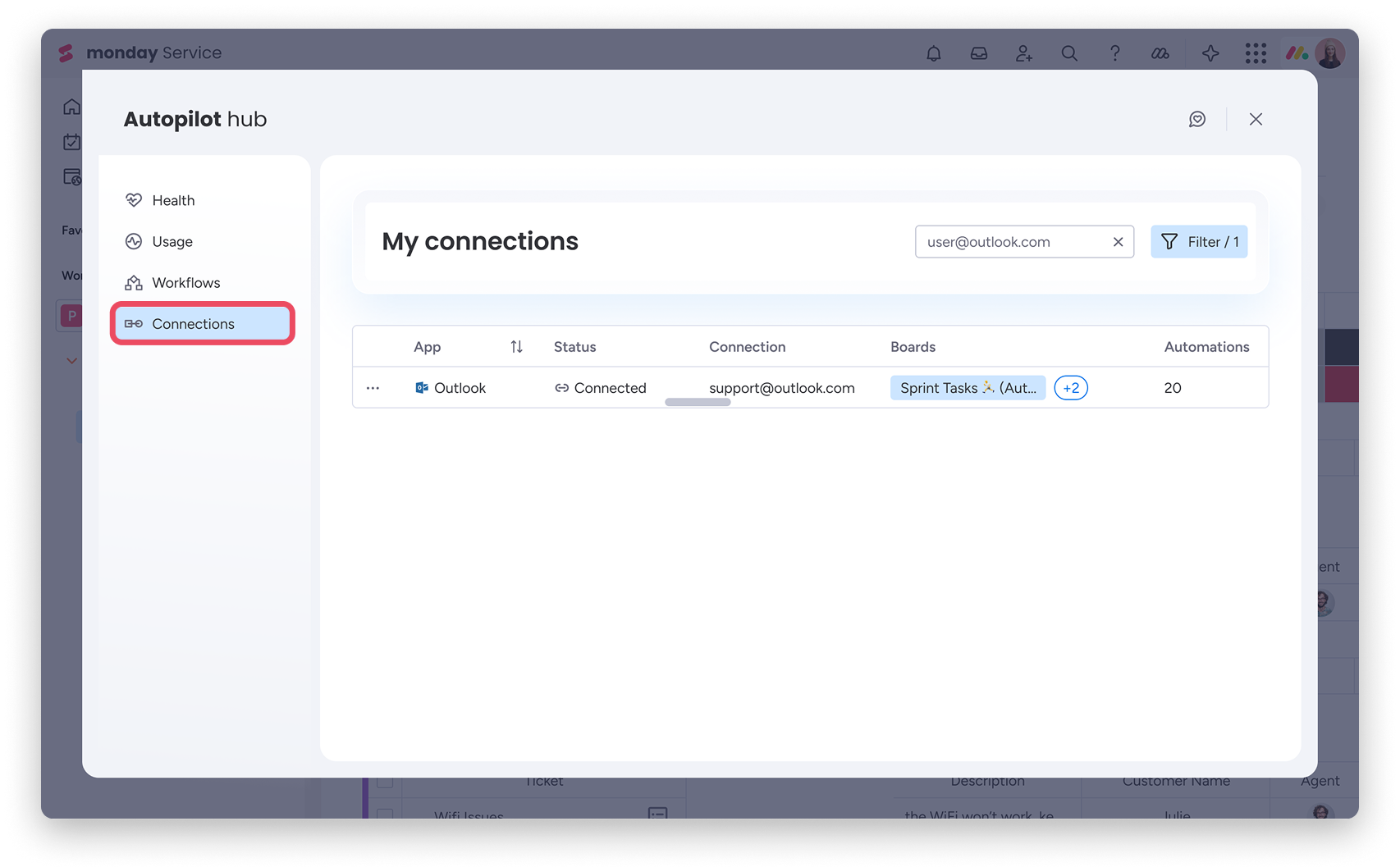This screenshot has width=1400, height=867.
Task: Click the My work calendar icon in sidebar
Action: [72, 142]
